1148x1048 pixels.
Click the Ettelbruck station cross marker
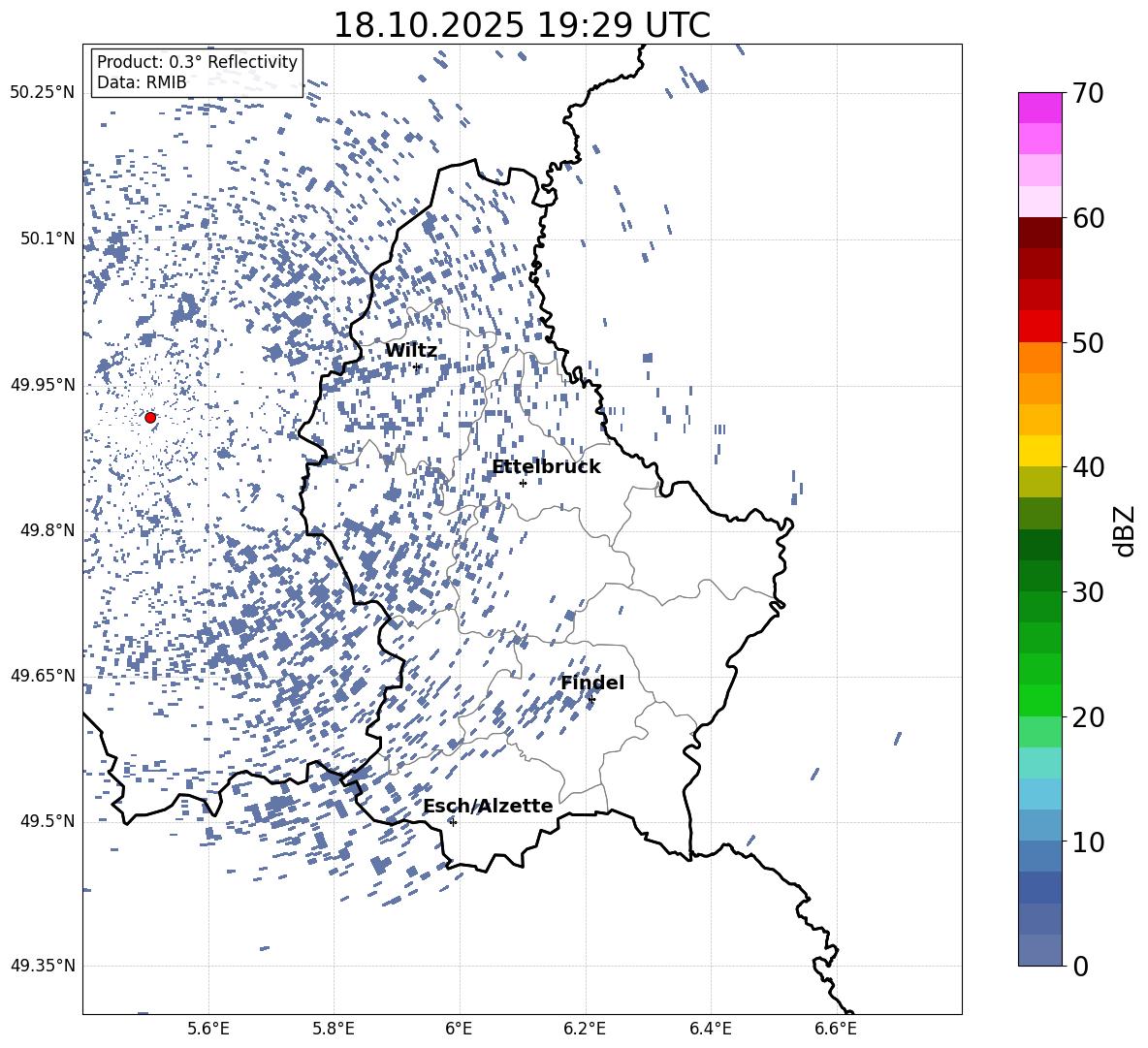(x=523, y=483)
